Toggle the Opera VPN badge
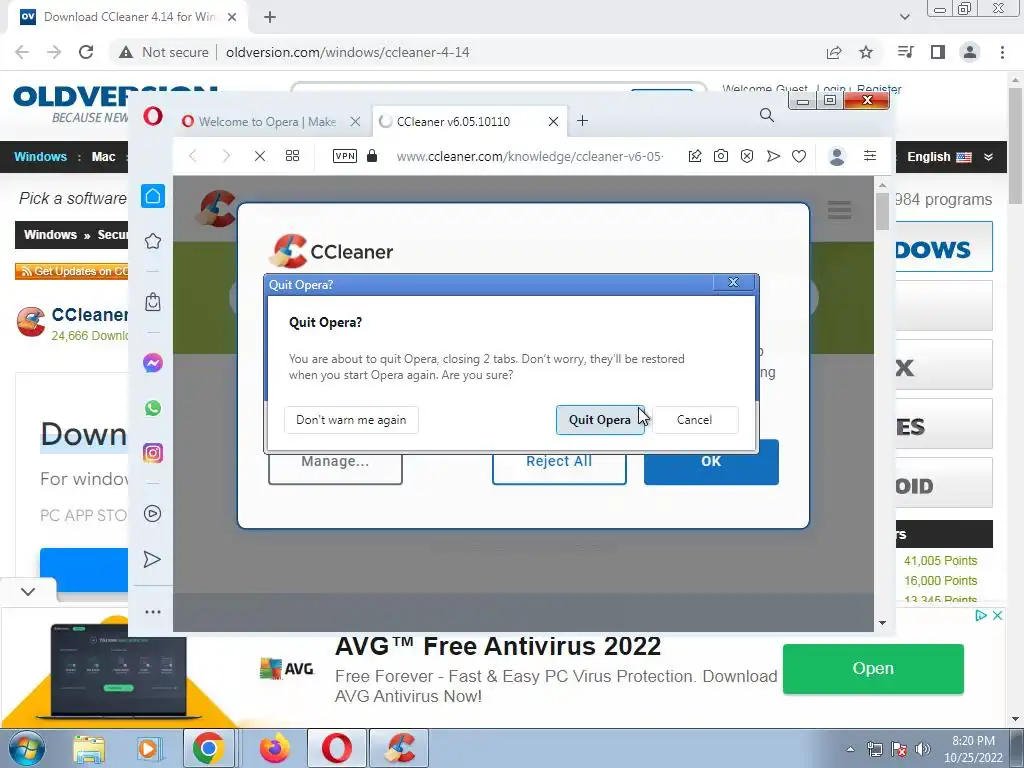This screenshot has width=1024, height=768. [345, 156]
